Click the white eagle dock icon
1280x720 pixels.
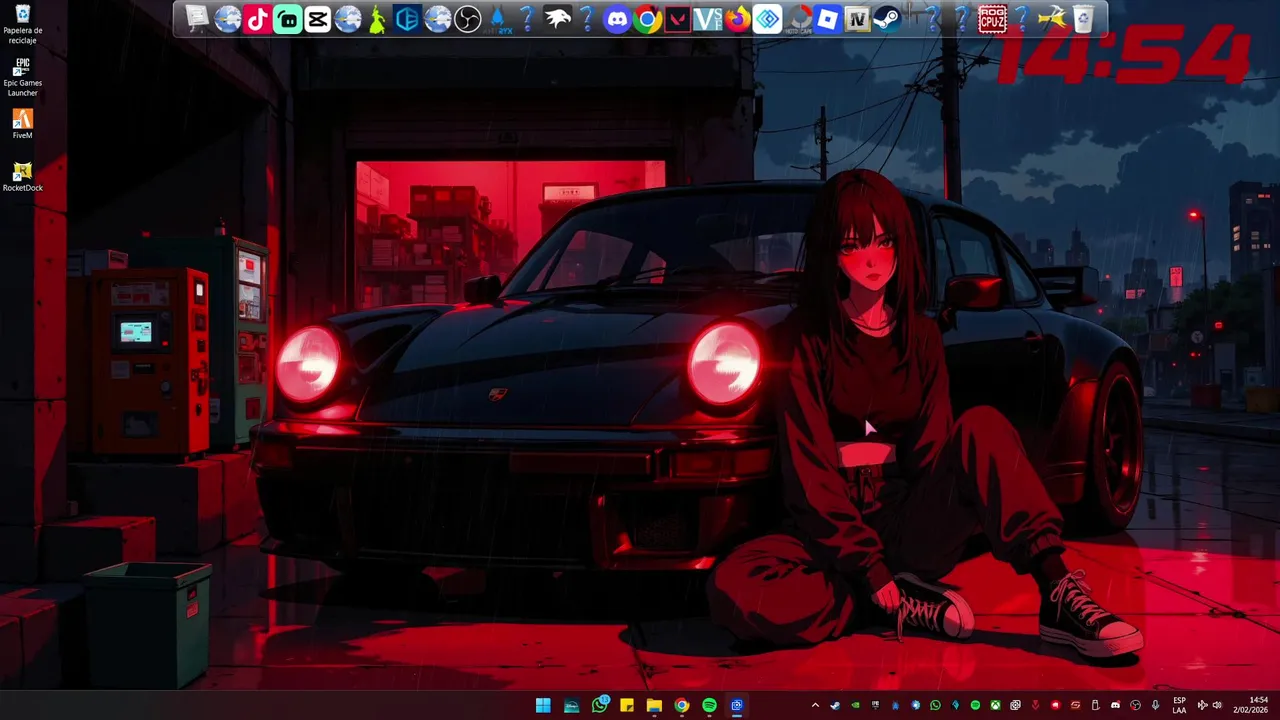click(x=557, y=19)
